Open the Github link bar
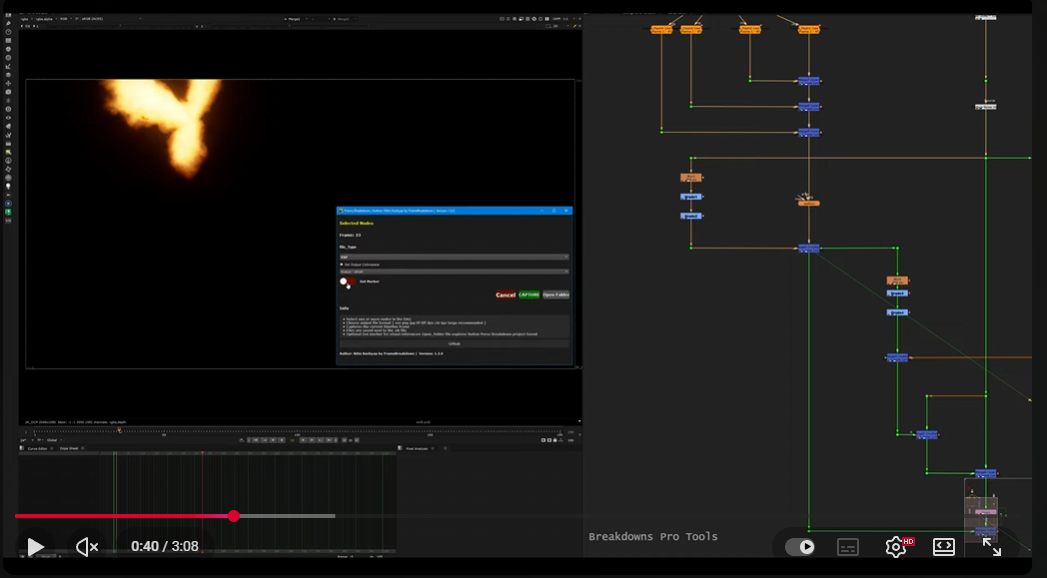The width and height of the screenshot is (1047, 578). coord(454,343)
